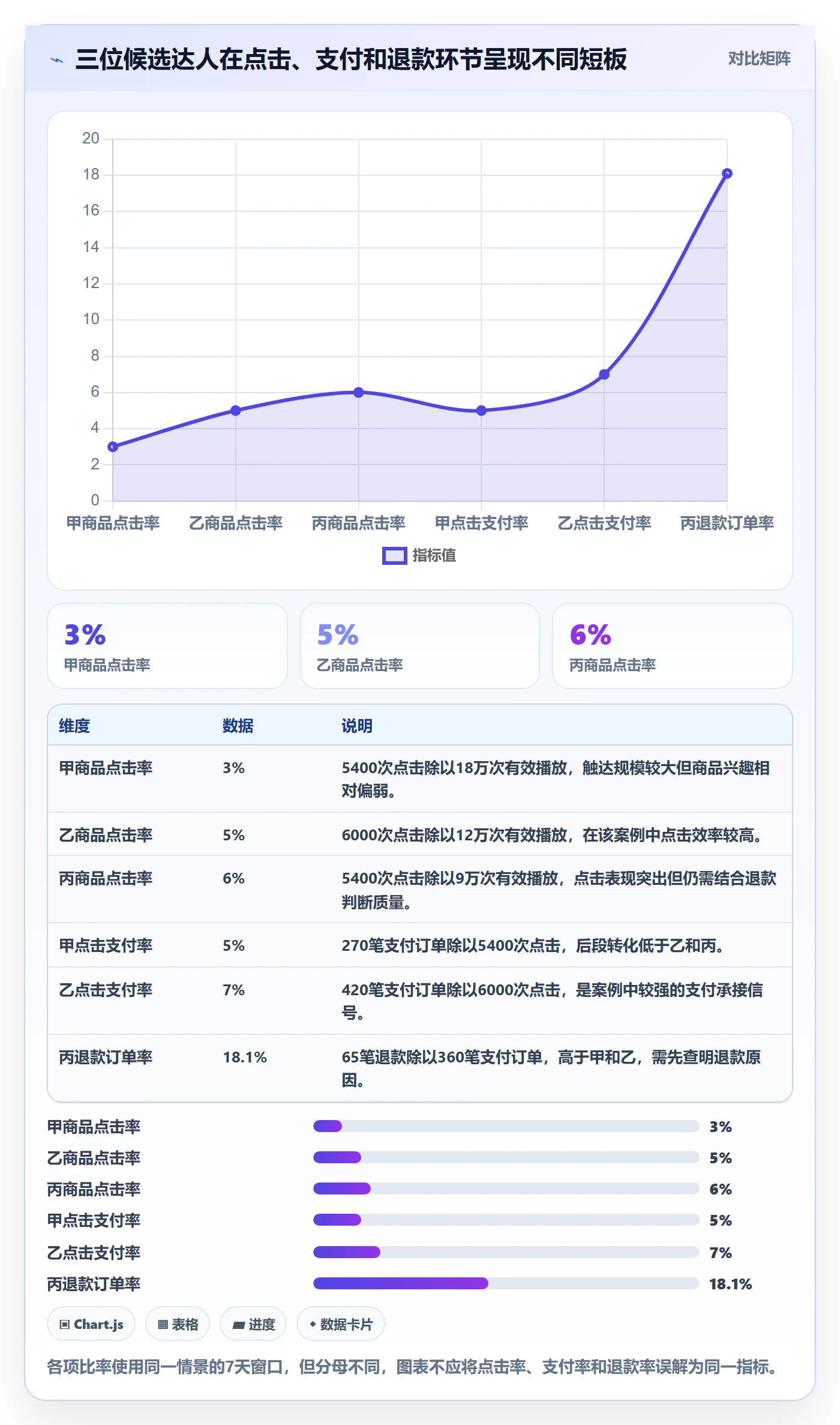Click the chart point for 丙退款订单率
840x1425 pixels.
pyautogui.click(x=727, y=173)
